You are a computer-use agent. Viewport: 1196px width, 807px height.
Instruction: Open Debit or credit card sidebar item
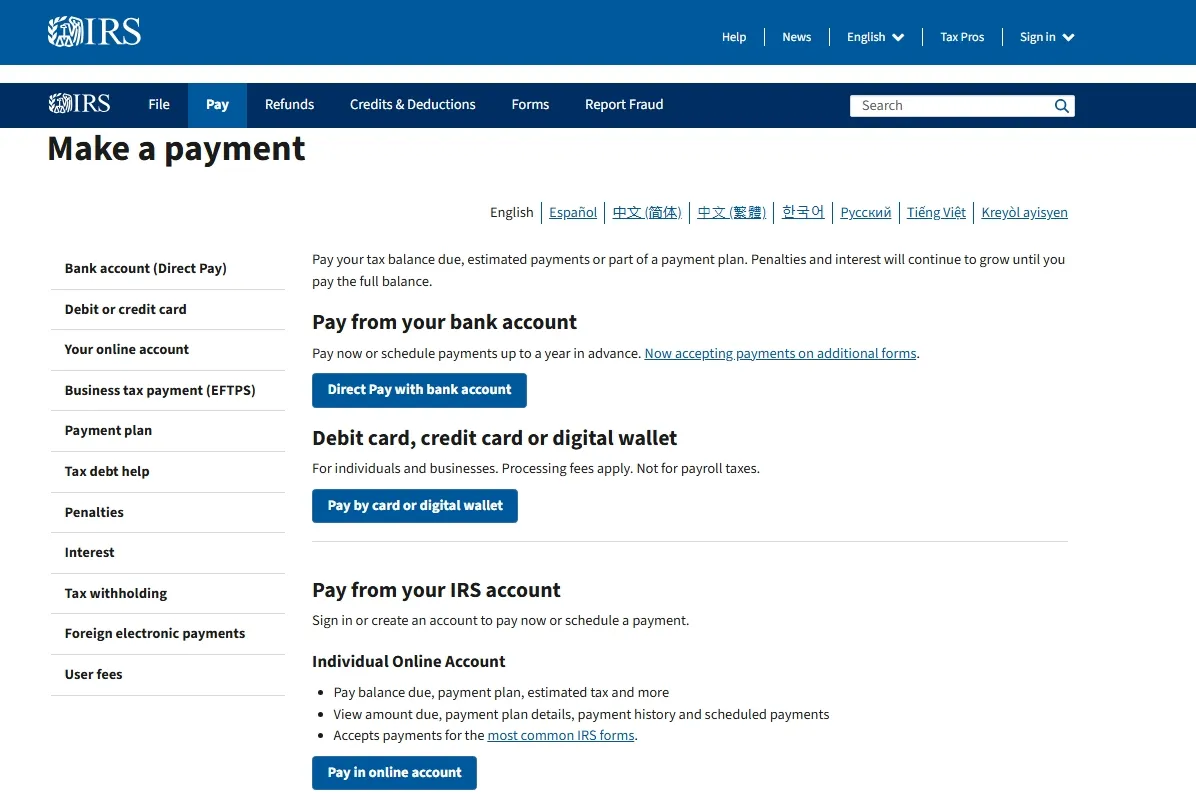[x=168, y=310]
